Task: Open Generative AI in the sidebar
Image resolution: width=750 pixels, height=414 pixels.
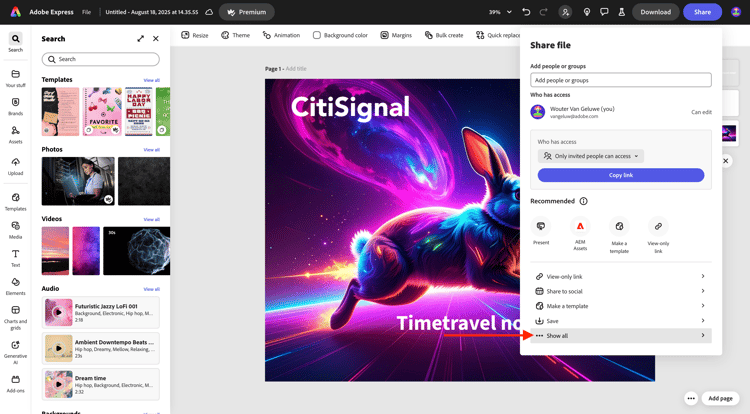Action: (x=15, y=352)
